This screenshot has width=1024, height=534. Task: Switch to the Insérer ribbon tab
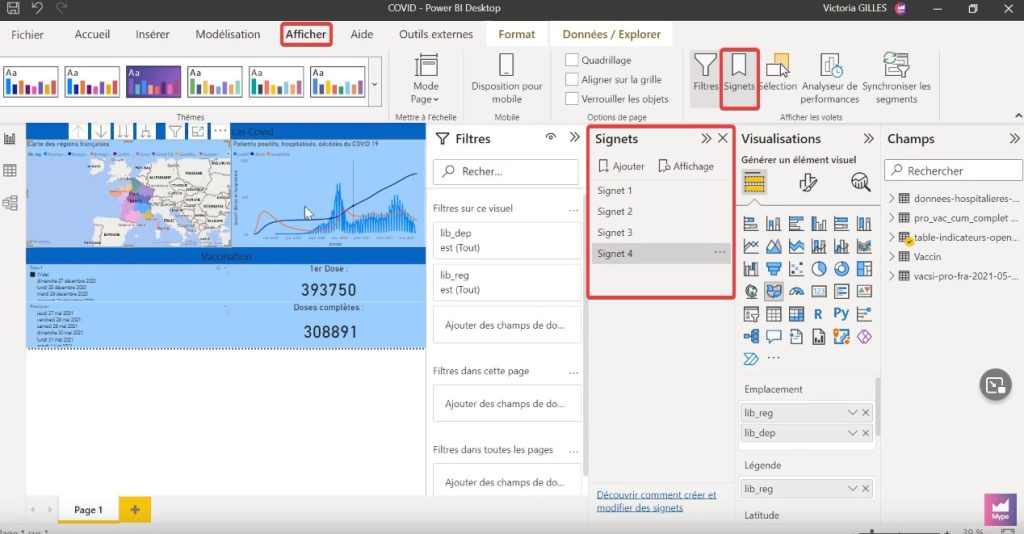click(152, 34)
